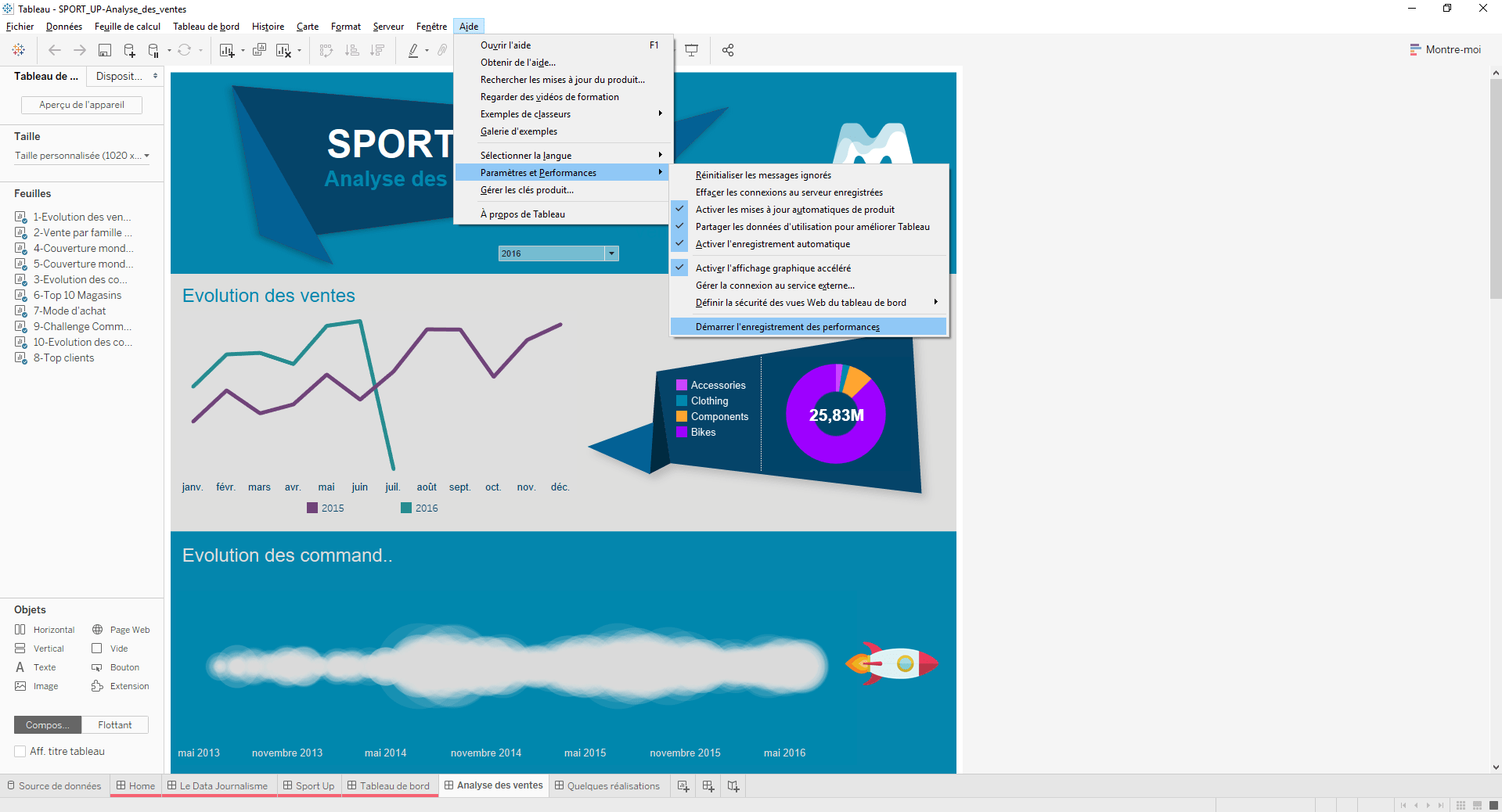1502x812 pixels.
Task: Click the share workbook icon
Action: 728,50
